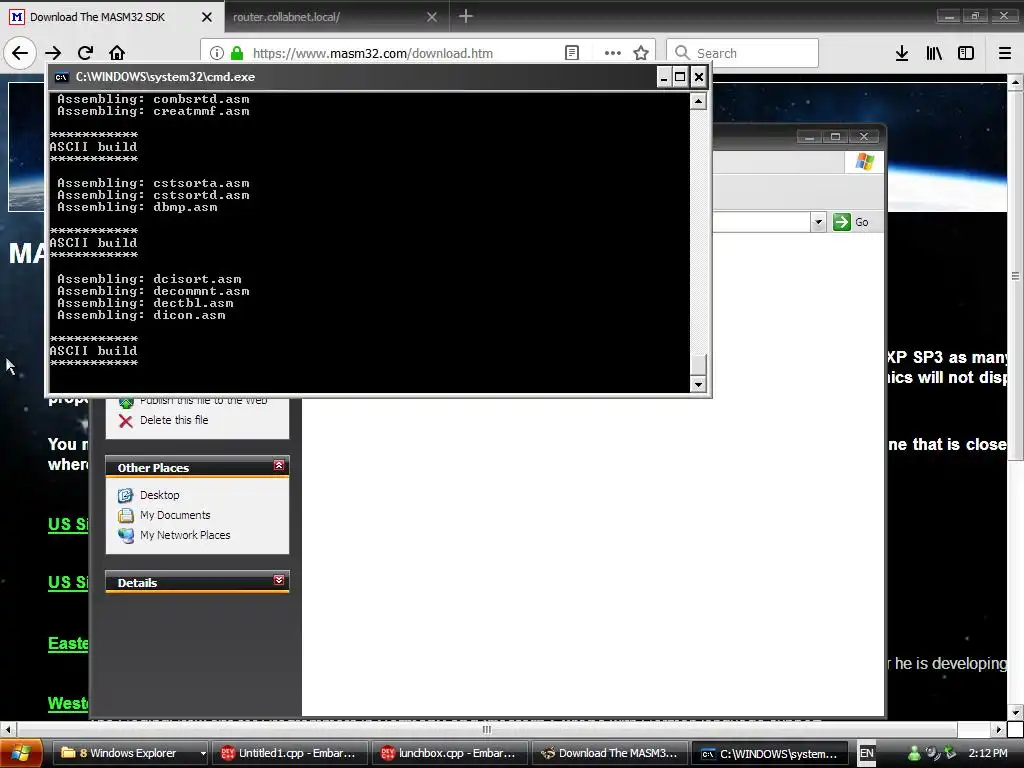Click the green padlock security icon

tap(237, 53)
